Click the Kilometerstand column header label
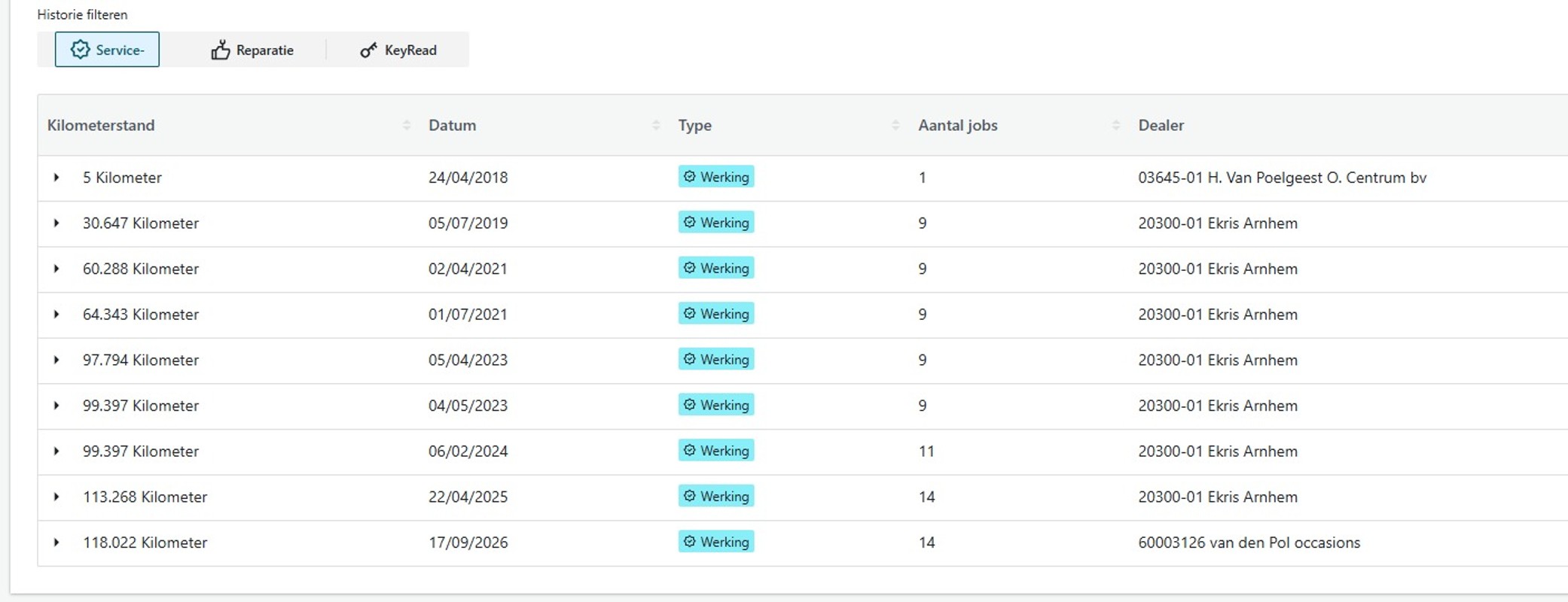Screen dimensions: 1568x602 tap(101, 125)
